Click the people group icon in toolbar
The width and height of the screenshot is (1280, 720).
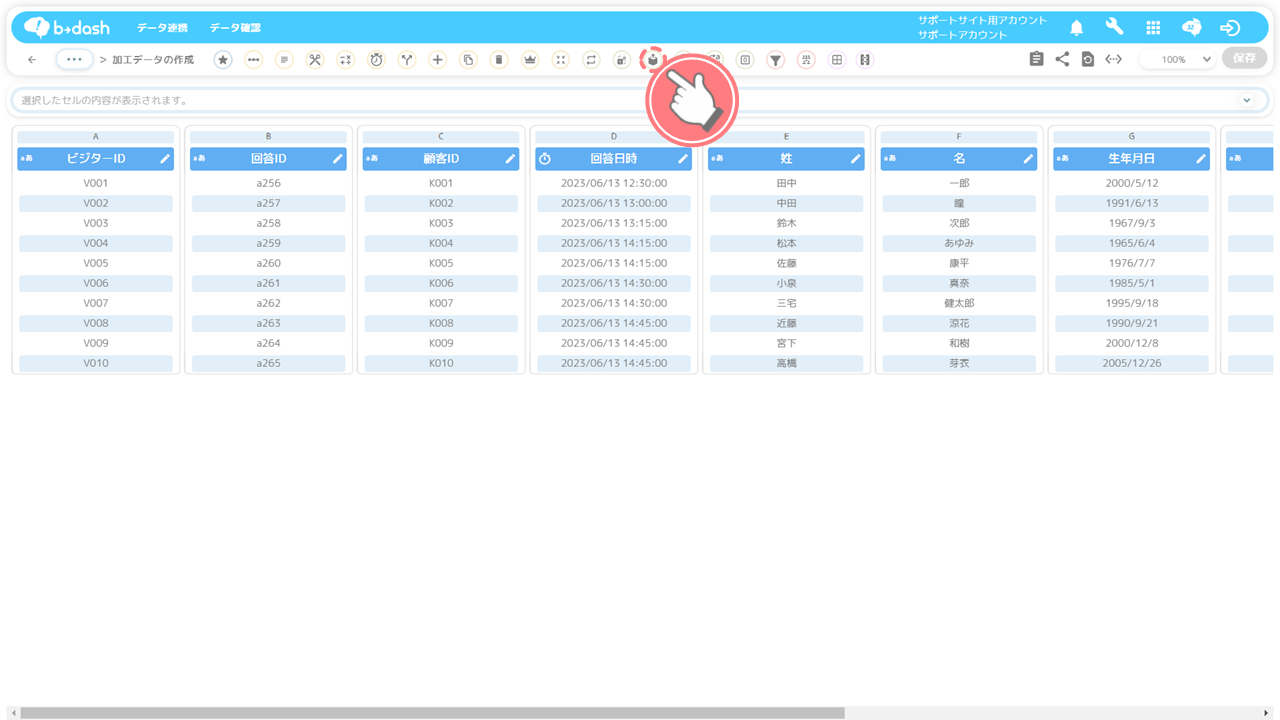pos(806,60)
